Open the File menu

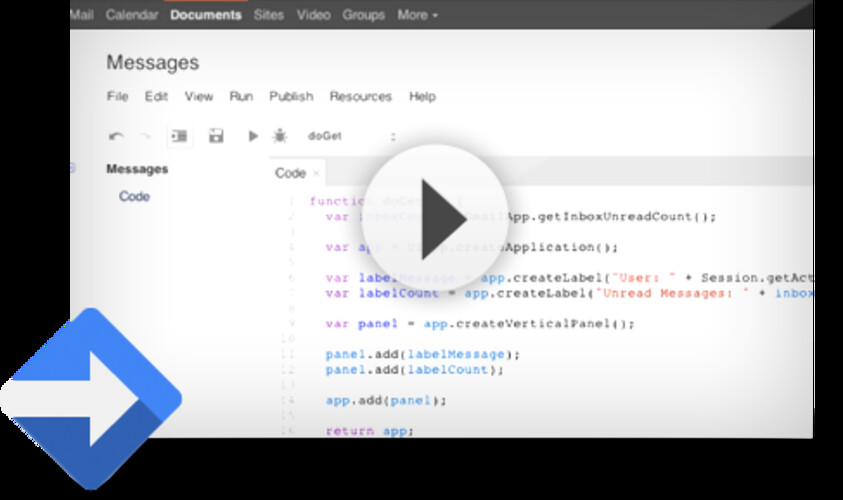(117, 97)
